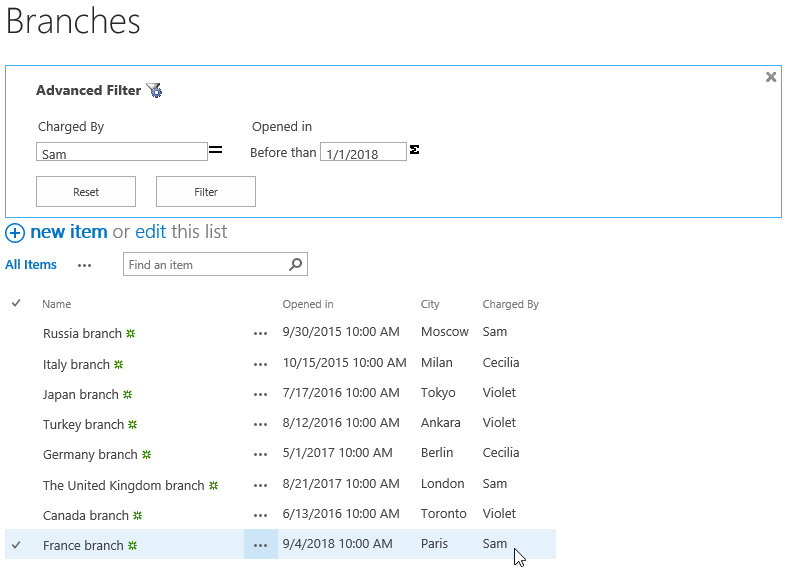Click the Ankara city cell
This screenshot has height=570, width=790.
pyautogui.click(x=441, y=422)
